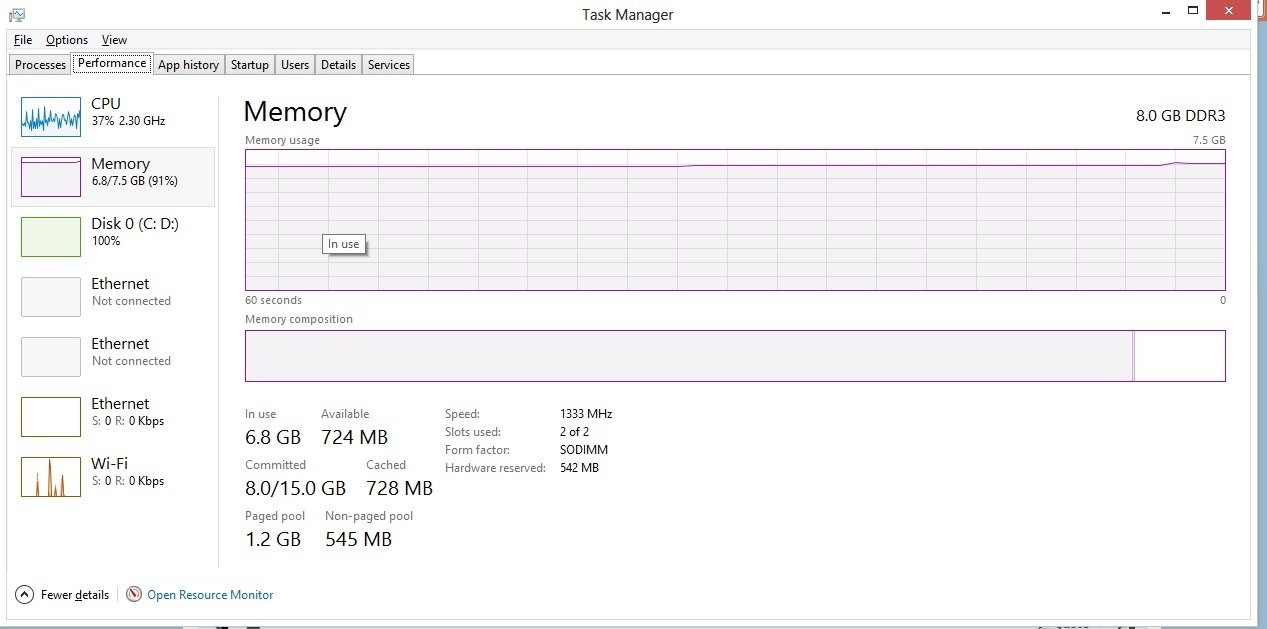Image resolution: width=1267 pixels, height=629 pixels.
Task: Click the Memory heading text
Action: [x=295, y=112]
